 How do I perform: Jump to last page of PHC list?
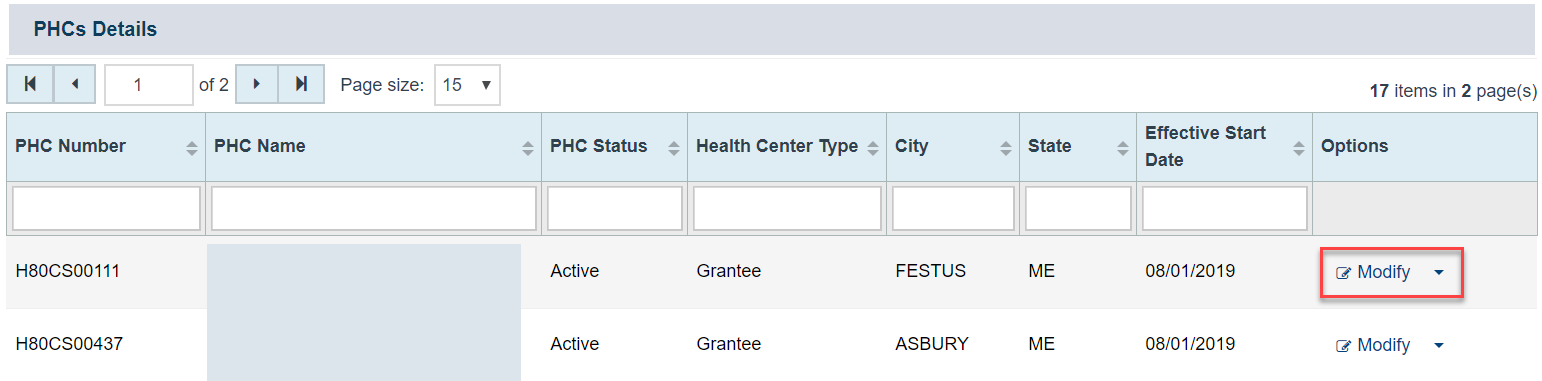tap(301, 85)
